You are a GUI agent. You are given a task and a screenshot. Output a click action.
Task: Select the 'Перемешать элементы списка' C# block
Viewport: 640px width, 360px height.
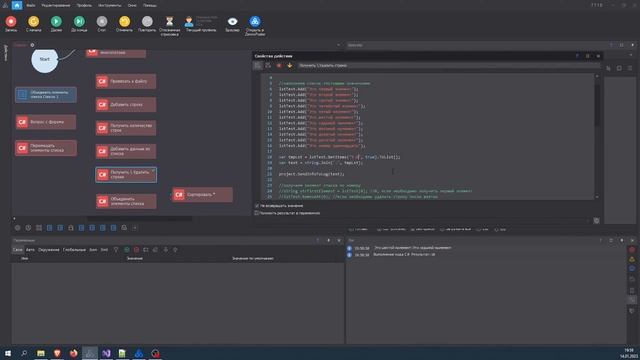(46, 148)
